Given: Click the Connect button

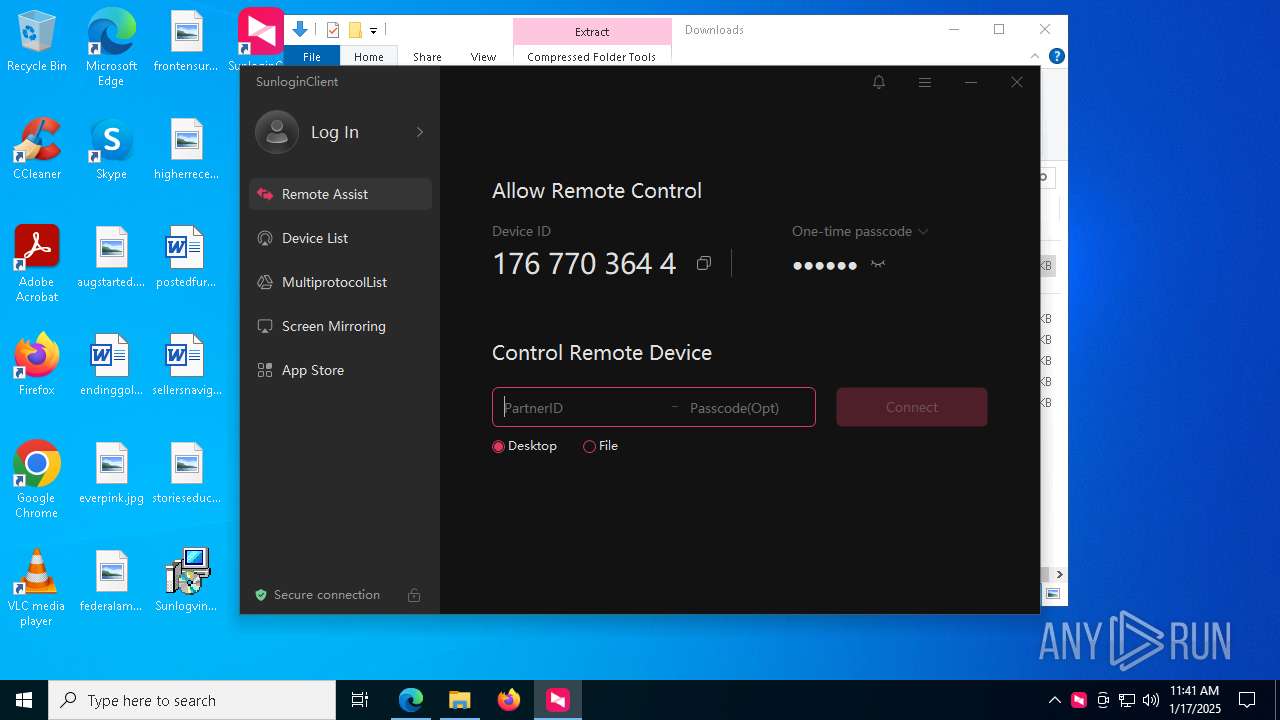Looking at the screenshot, I should [912, 407].
